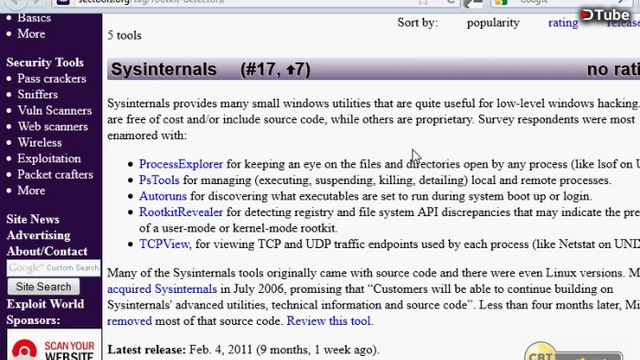The width and height of the screenshot is (640, 360).
Task: Open the Wireless category
Action: (x=40, y=142)
